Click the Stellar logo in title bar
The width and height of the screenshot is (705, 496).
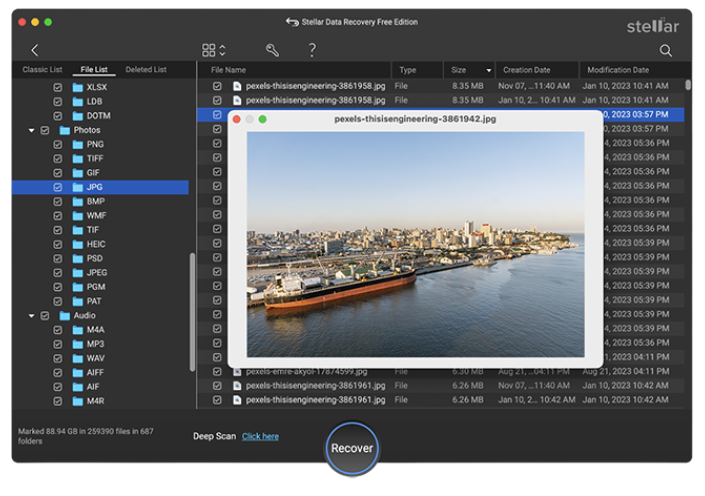coord(652,26)
